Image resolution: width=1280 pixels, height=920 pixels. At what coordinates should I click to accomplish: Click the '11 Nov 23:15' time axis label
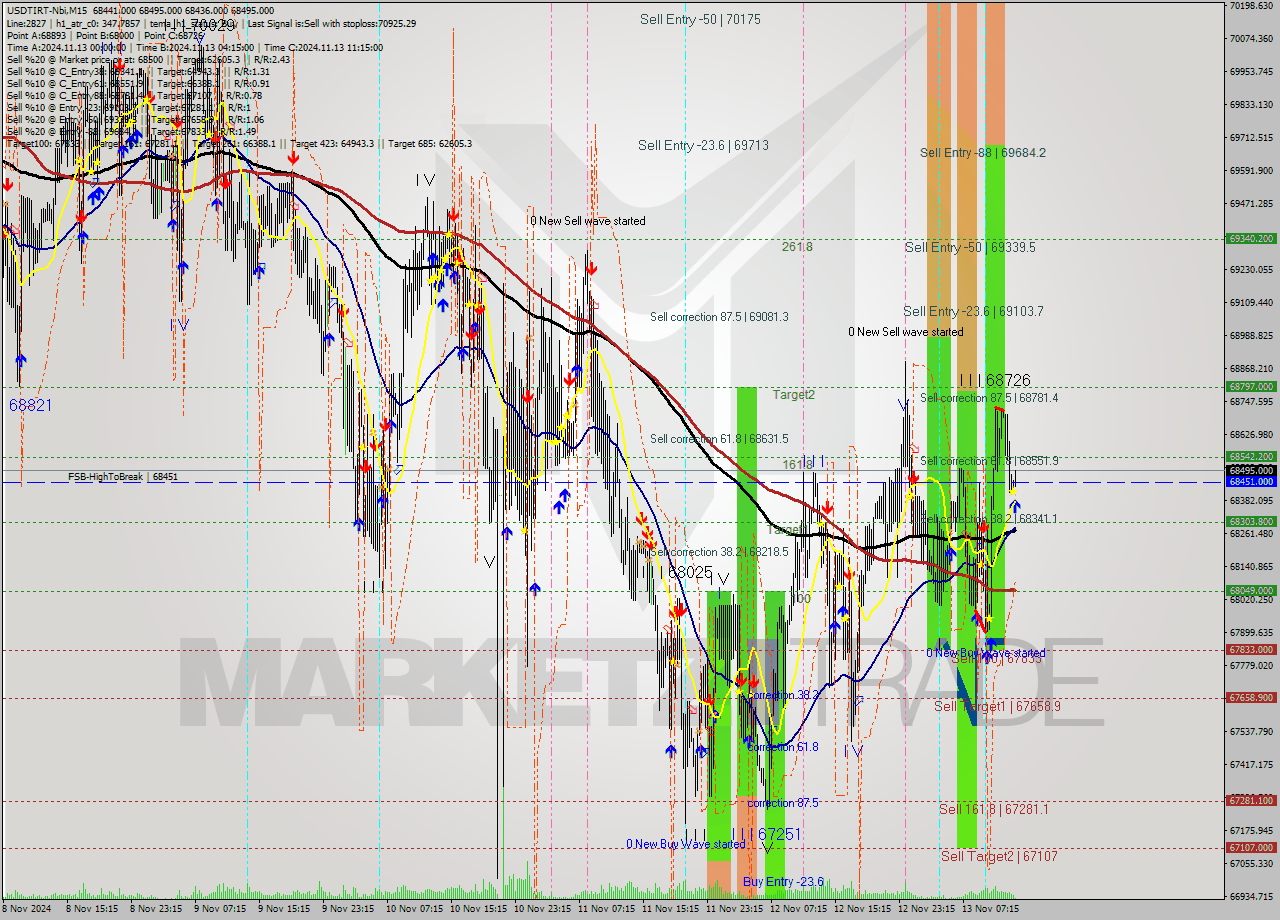[736, 909]
